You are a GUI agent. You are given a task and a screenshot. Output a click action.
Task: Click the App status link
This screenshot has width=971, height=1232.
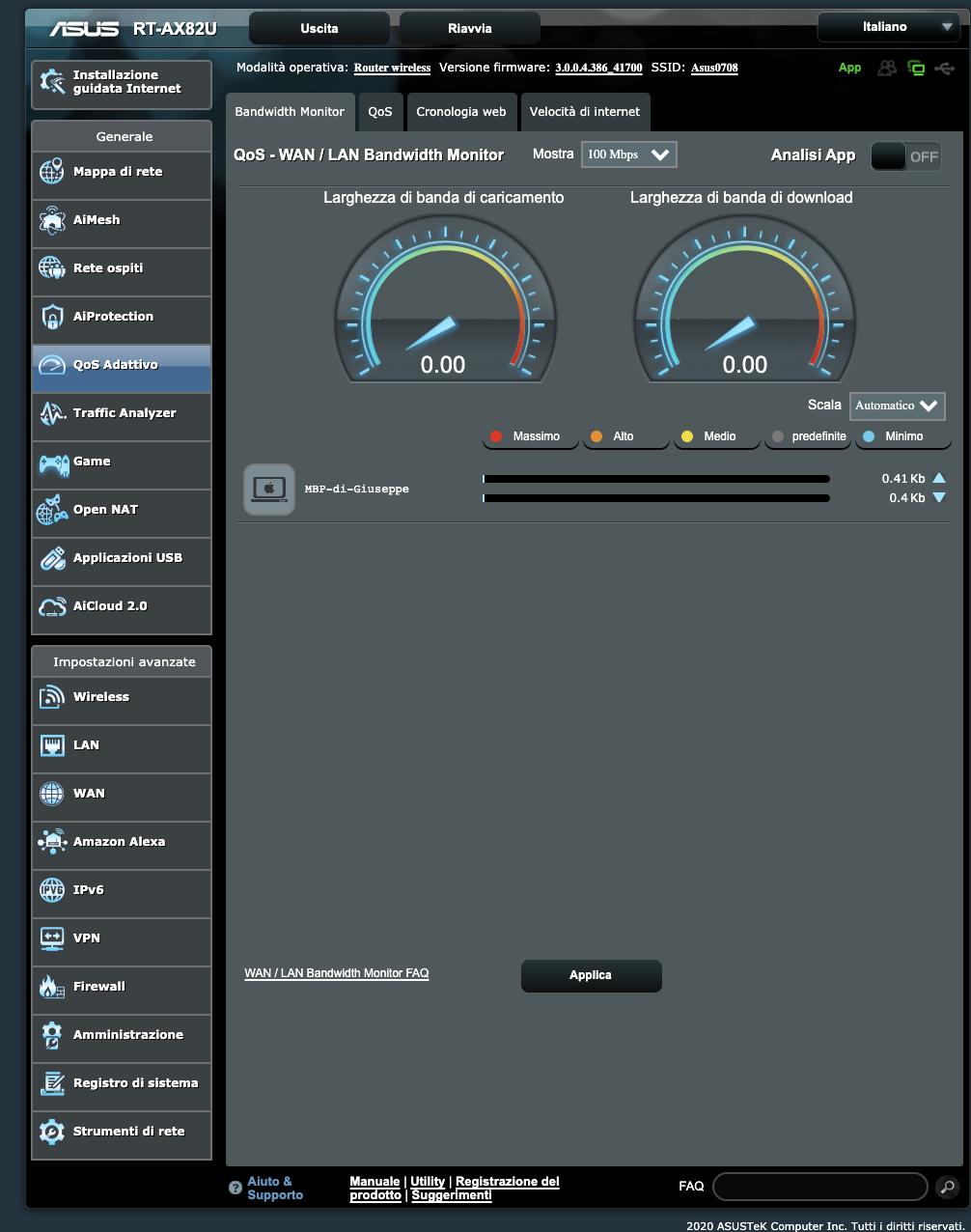[x=850, y=68]
